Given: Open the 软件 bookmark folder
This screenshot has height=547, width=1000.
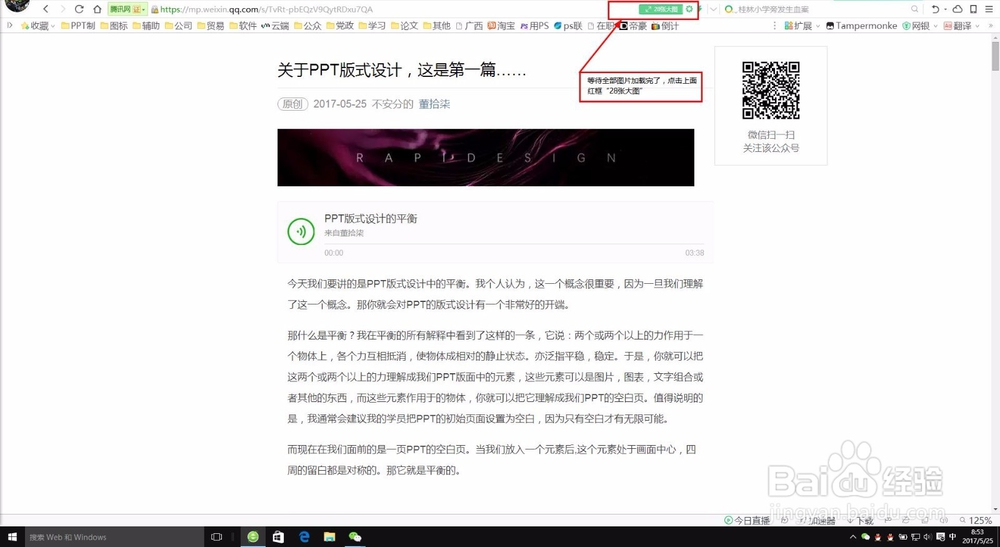Looking at the screenshot, I should [243, 26].
